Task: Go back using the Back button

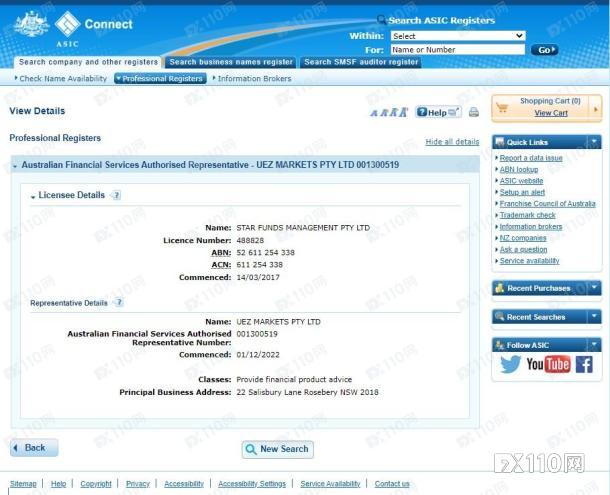Action: 34,448
